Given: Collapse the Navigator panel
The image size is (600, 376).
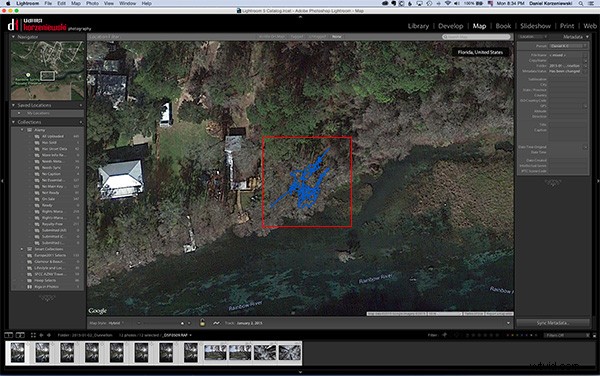Looking at the screenshot, I should 13,37.
